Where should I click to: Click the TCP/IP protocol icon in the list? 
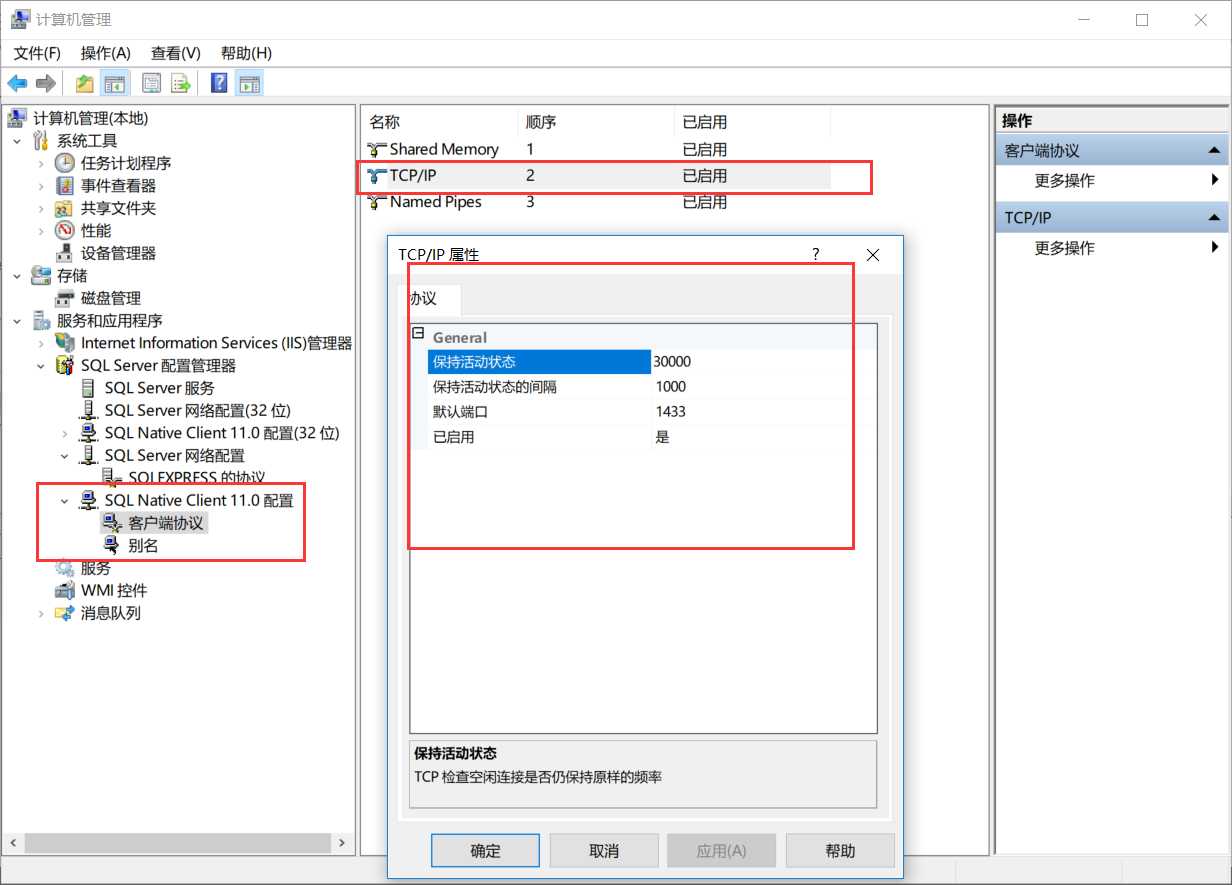(377, 176)
